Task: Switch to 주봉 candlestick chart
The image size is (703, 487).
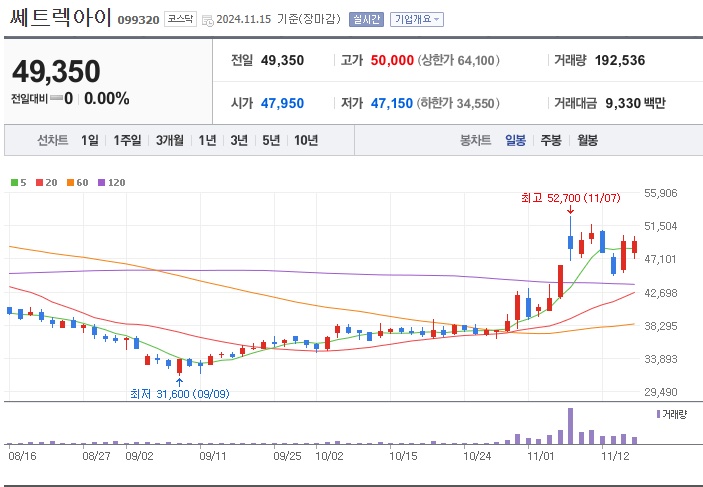Action: (x=551, y=140)
